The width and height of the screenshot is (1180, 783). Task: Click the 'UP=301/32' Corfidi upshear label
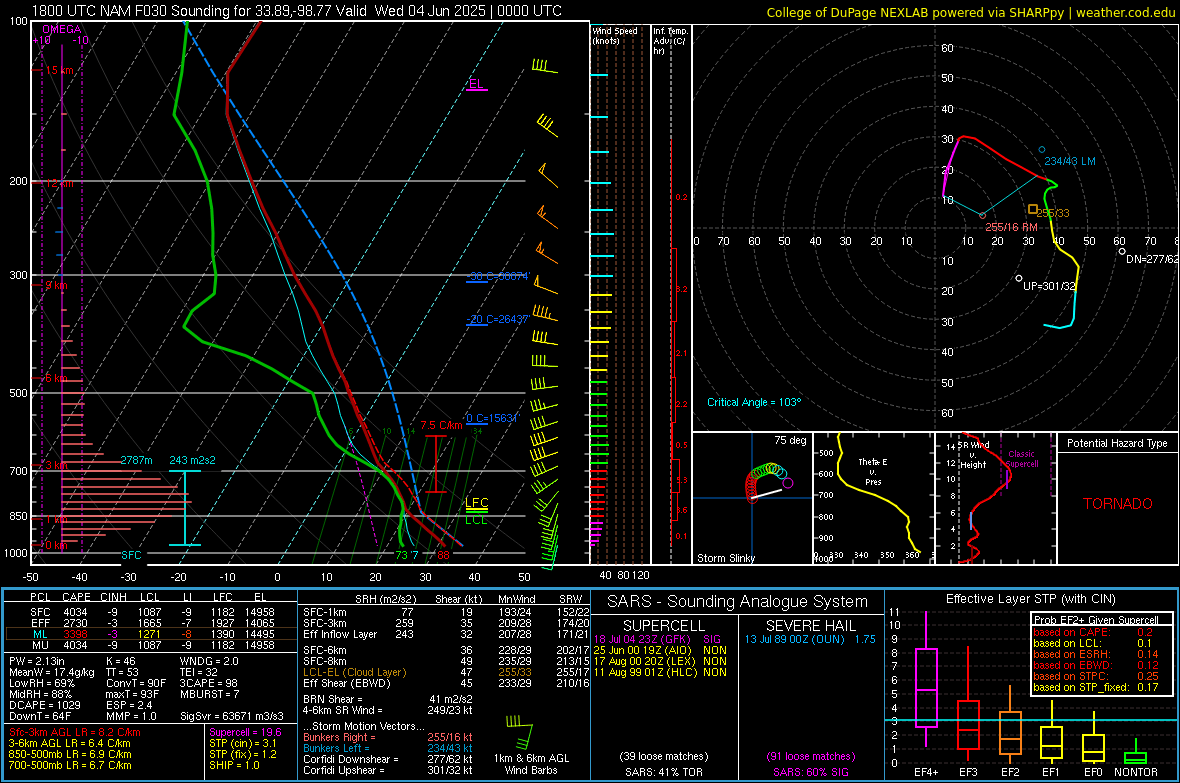pyautogui.click(x=1049, y=286)
